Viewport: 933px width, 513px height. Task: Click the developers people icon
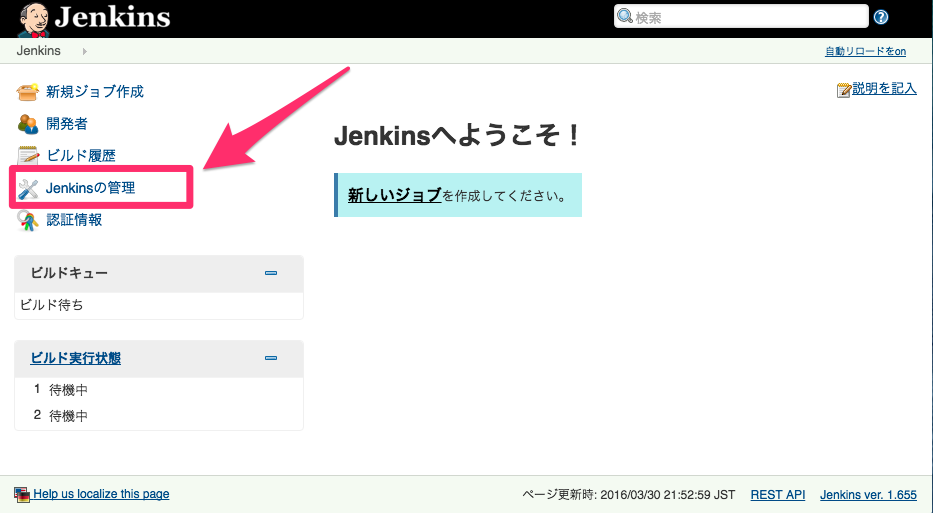click(27, 124)
